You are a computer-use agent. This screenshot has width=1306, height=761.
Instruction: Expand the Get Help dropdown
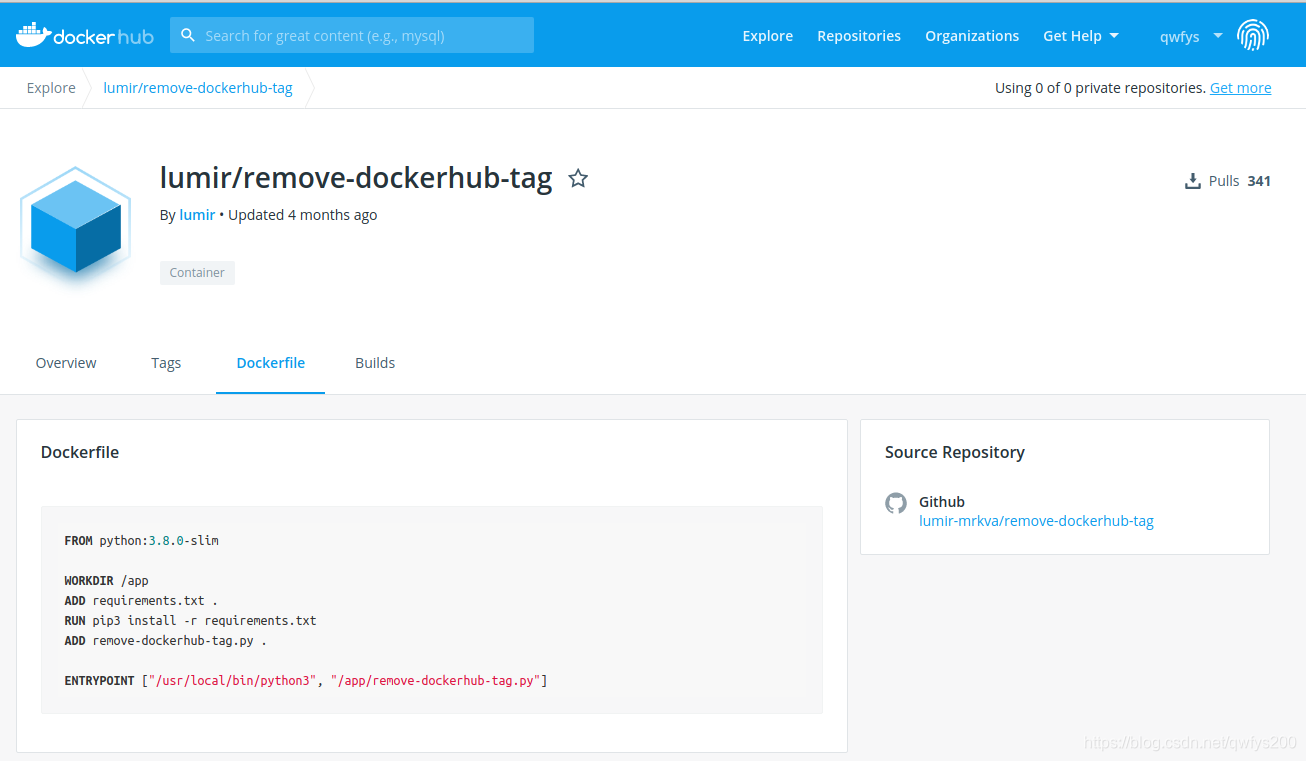(x=1081, y=36)
